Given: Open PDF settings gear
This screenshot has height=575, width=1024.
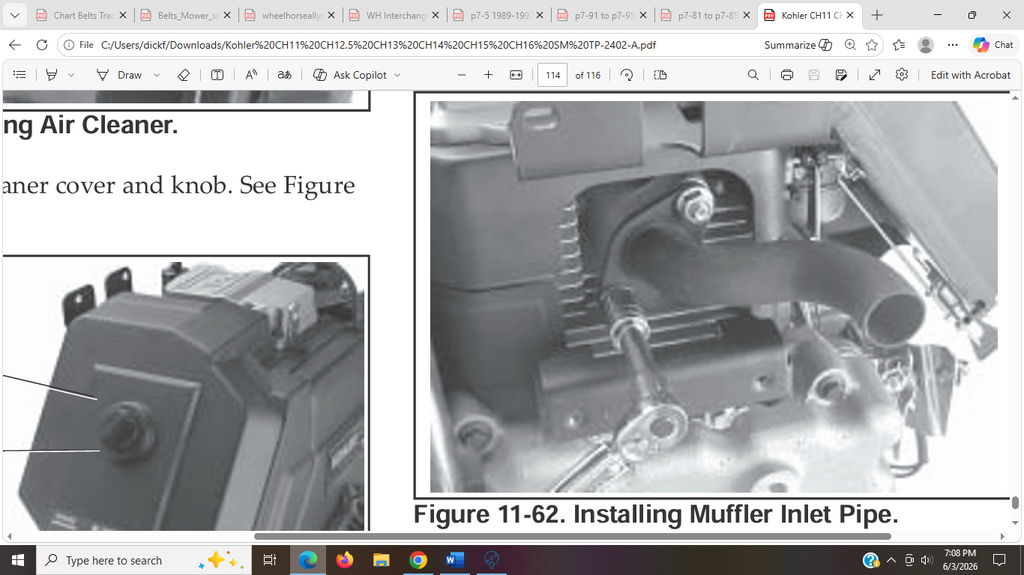Looking at the screenshot, I should click(x=902, y=74).
